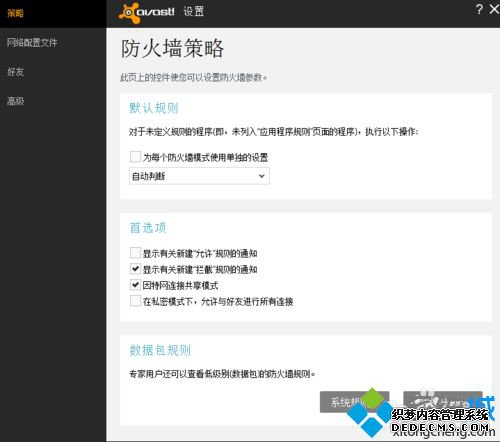Screen dimensions: 500x442
Task: Go to the 好友 sidebar section
Action: click(x=15, y=72)
